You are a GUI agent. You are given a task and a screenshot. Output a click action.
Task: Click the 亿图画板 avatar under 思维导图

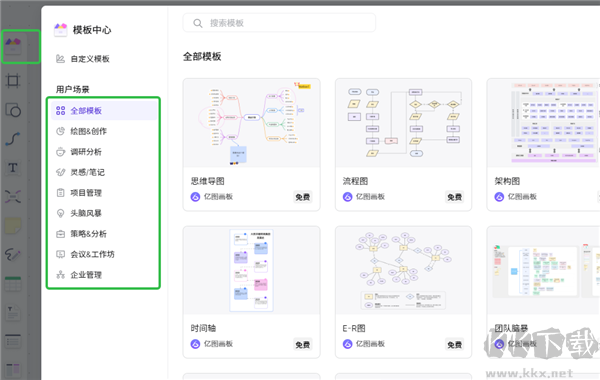tap(195, 197)
